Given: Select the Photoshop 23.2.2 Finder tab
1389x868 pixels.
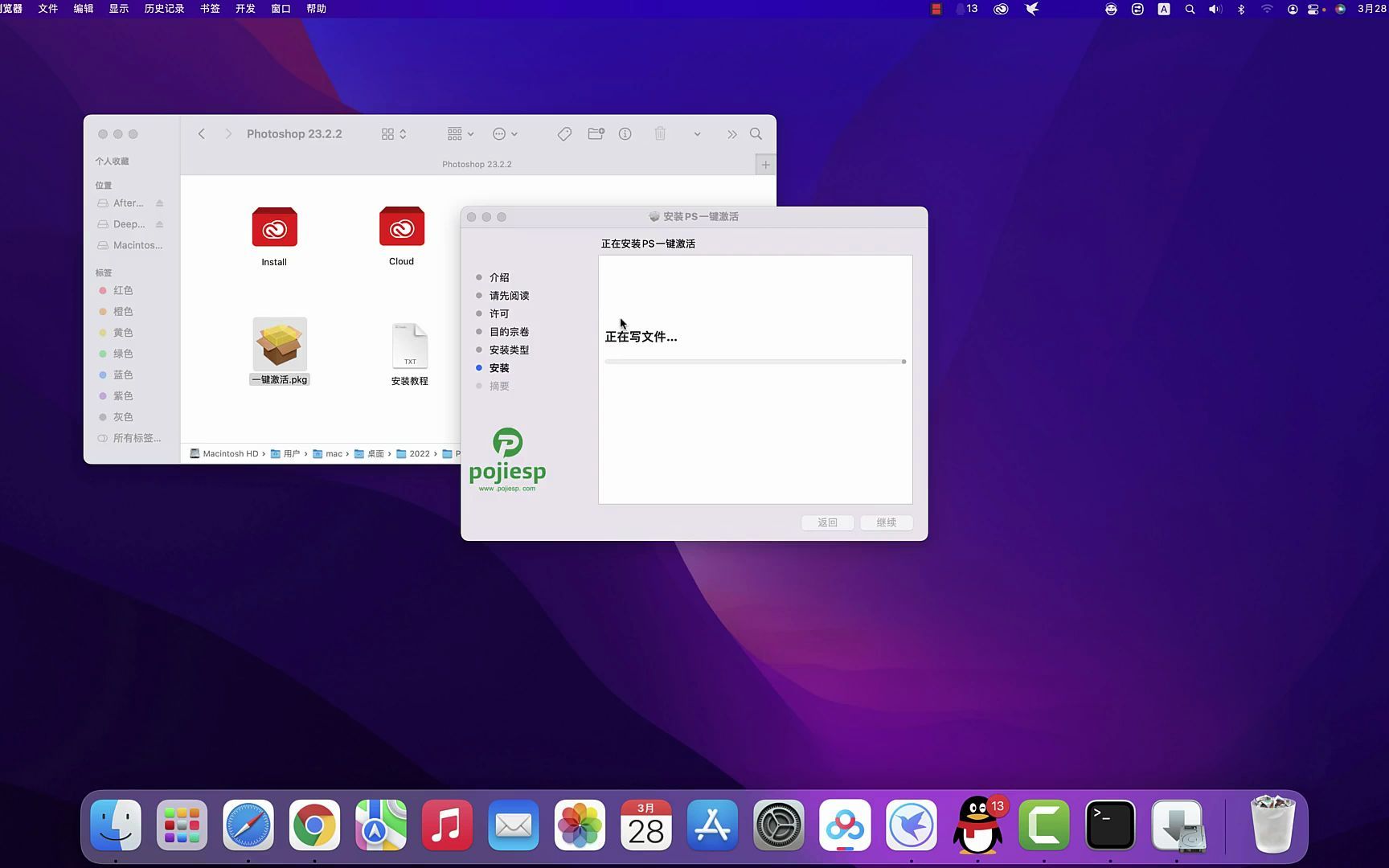Looking at the screenshot, I should click(x=477, y=165).
